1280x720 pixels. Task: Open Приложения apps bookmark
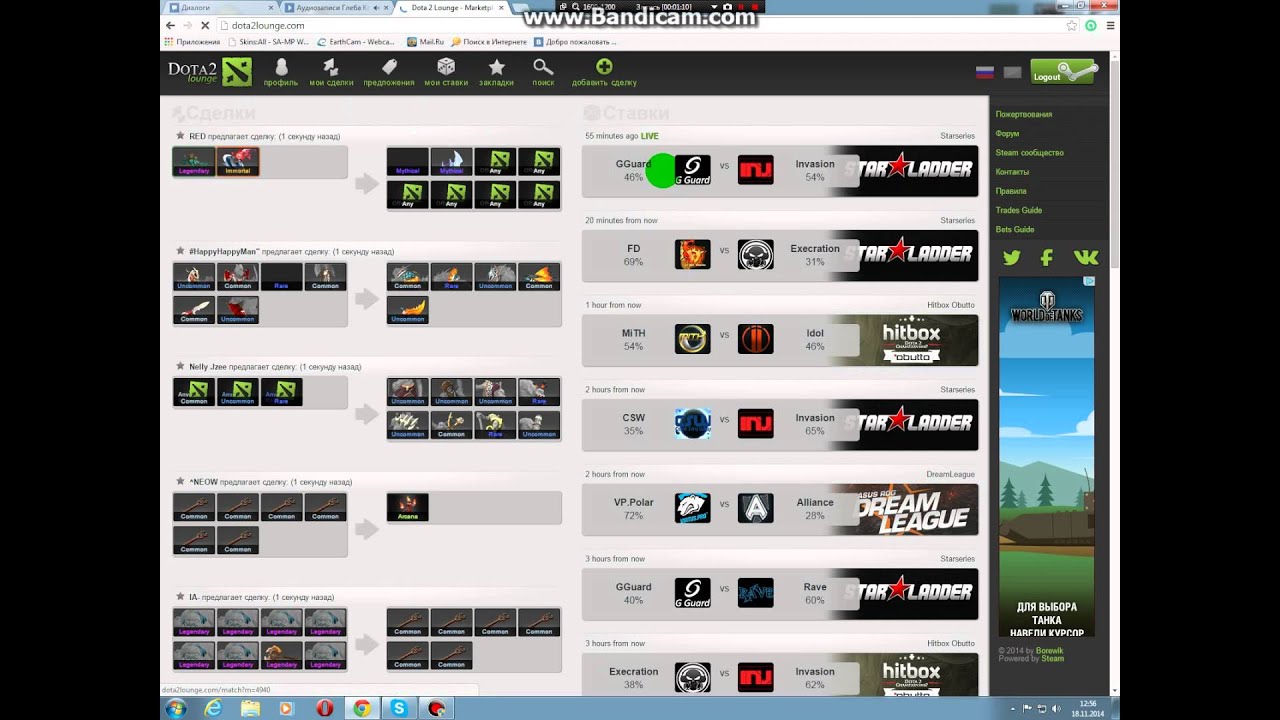[x=191, y=42]
